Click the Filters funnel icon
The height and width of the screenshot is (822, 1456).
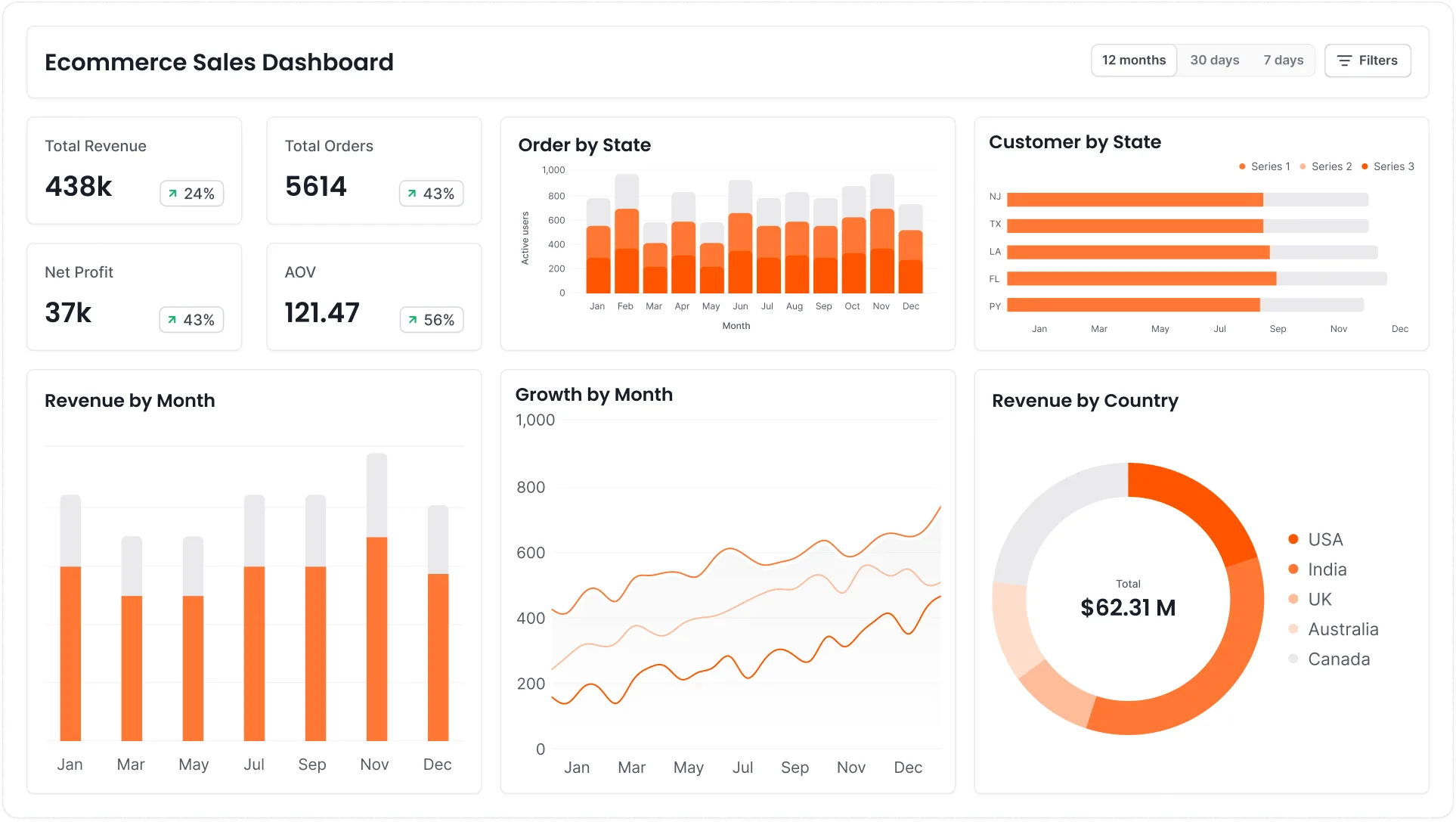pos(1344,60)
